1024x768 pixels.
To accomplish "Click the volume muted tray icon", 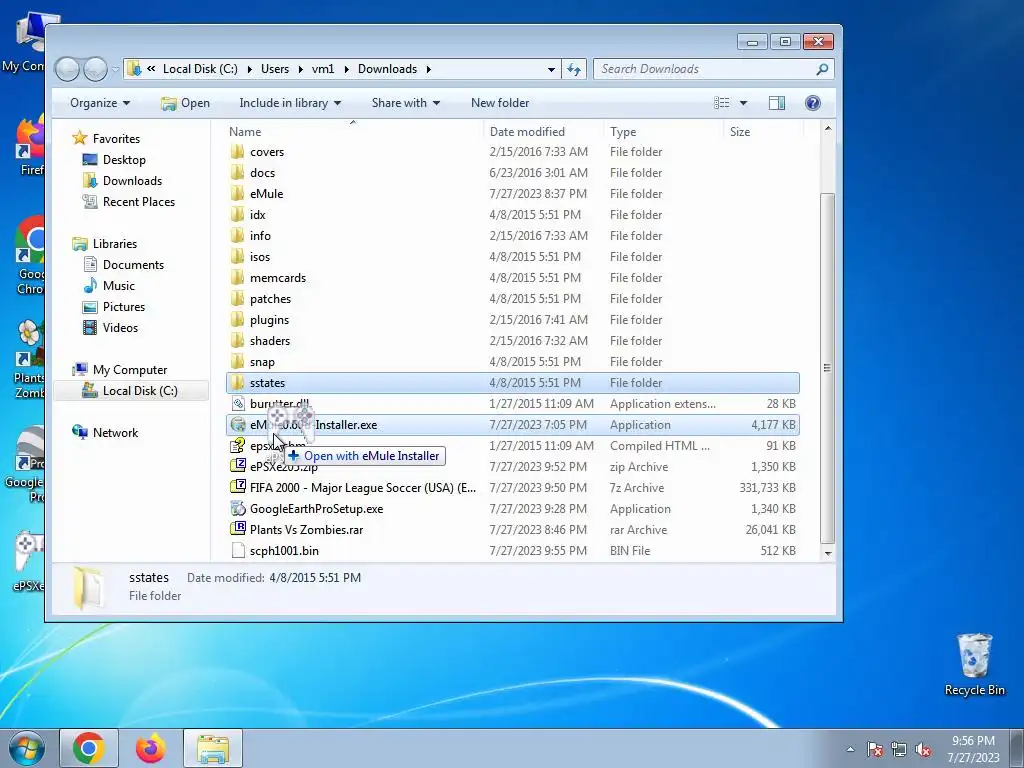I will 923,750.
